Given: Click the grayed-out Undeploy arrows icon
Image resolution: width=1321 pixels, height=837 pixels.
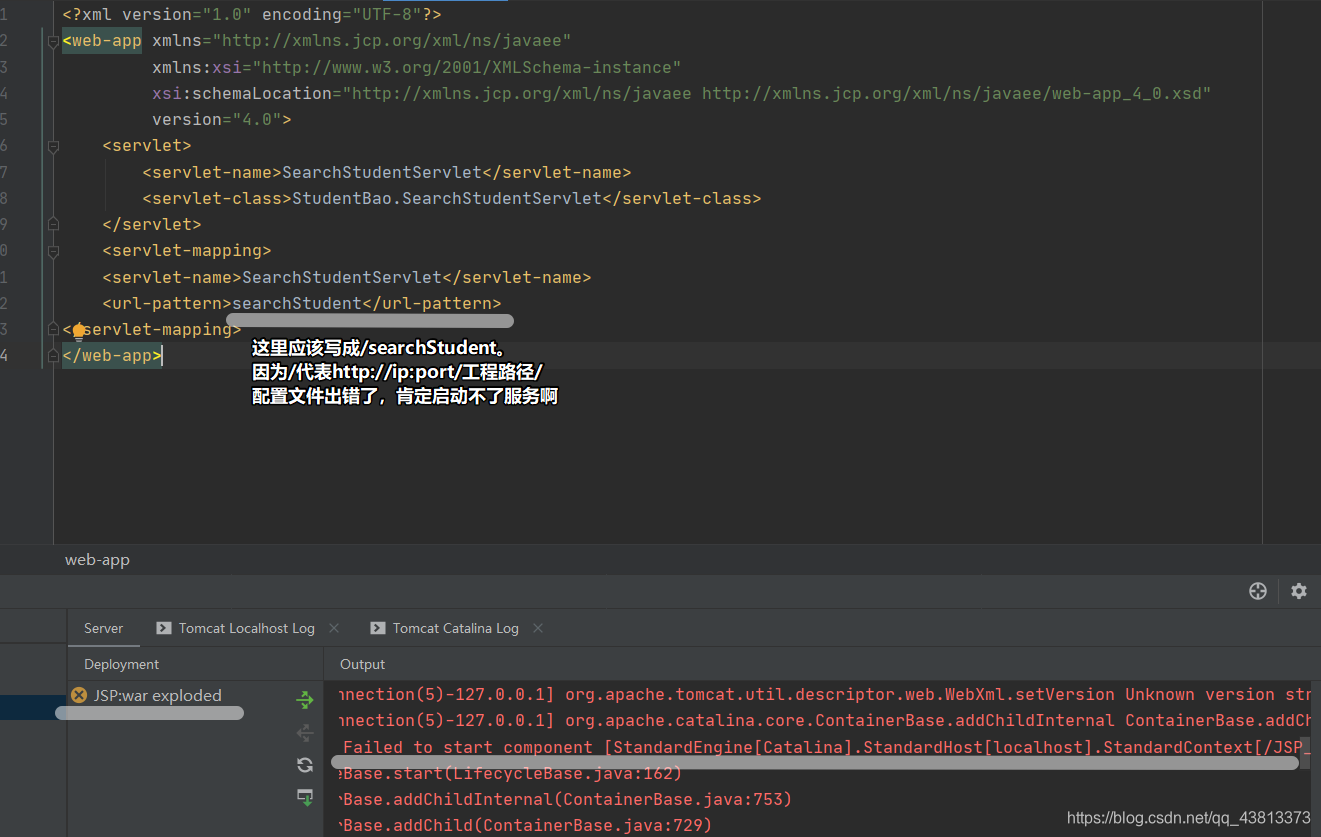Looking at the screenshot, I should coord(305,733).
